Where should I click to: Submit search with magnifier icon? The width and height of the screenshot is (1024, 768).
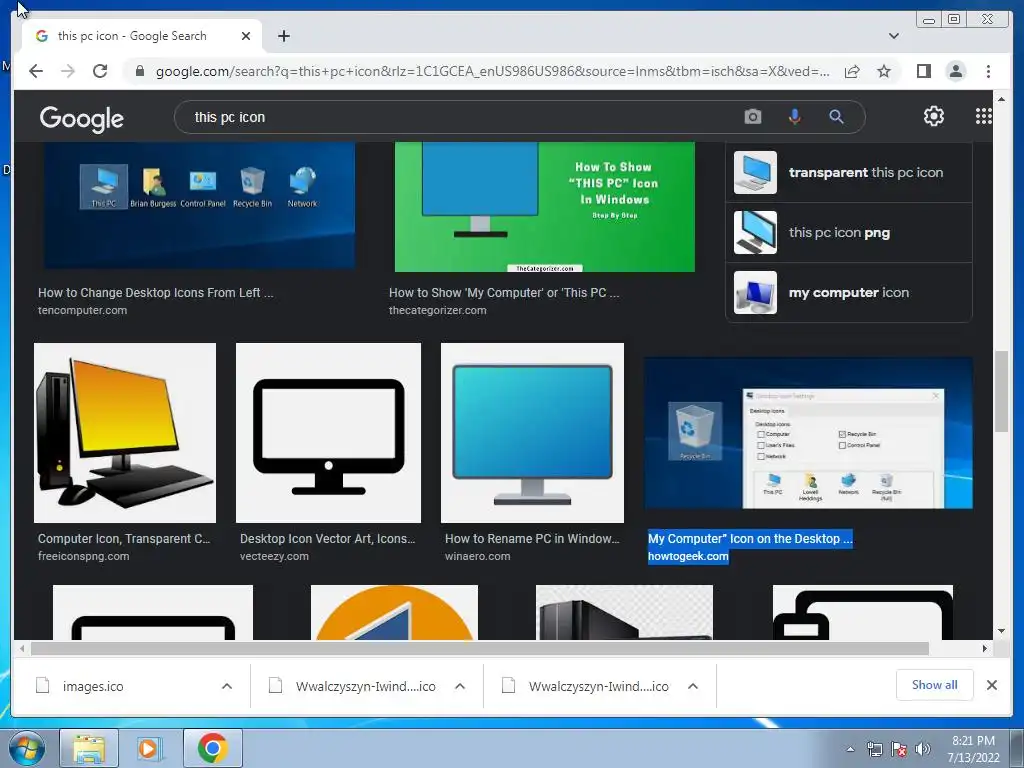click(x=837, y=117)
